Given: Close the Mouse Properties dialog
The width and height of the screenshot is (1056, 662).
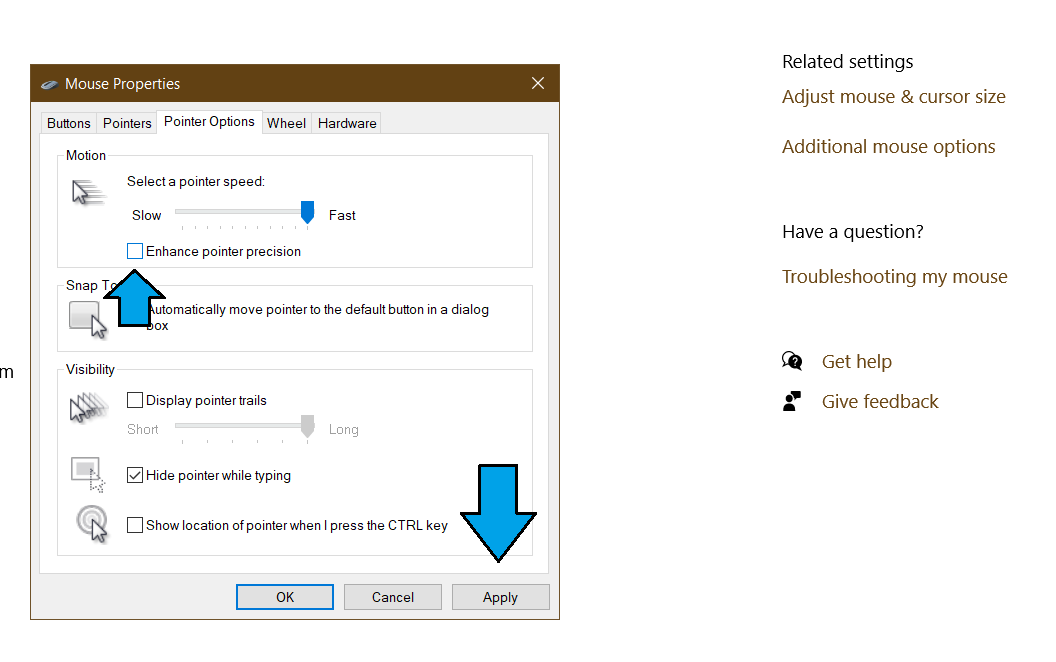Looking at the screenshot, I should click(537, 84).
